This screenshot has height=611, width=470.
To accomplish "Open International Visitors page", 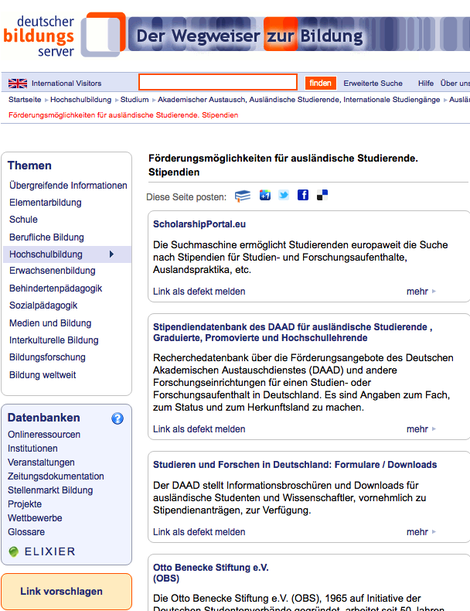I will (66, 83).
